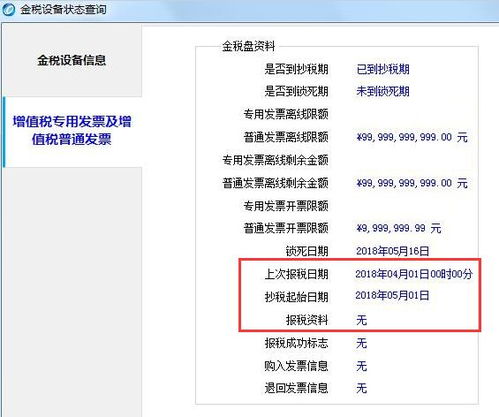Click the 报税资料 value 无
The image size is (499, 417).
click(361, 320)
